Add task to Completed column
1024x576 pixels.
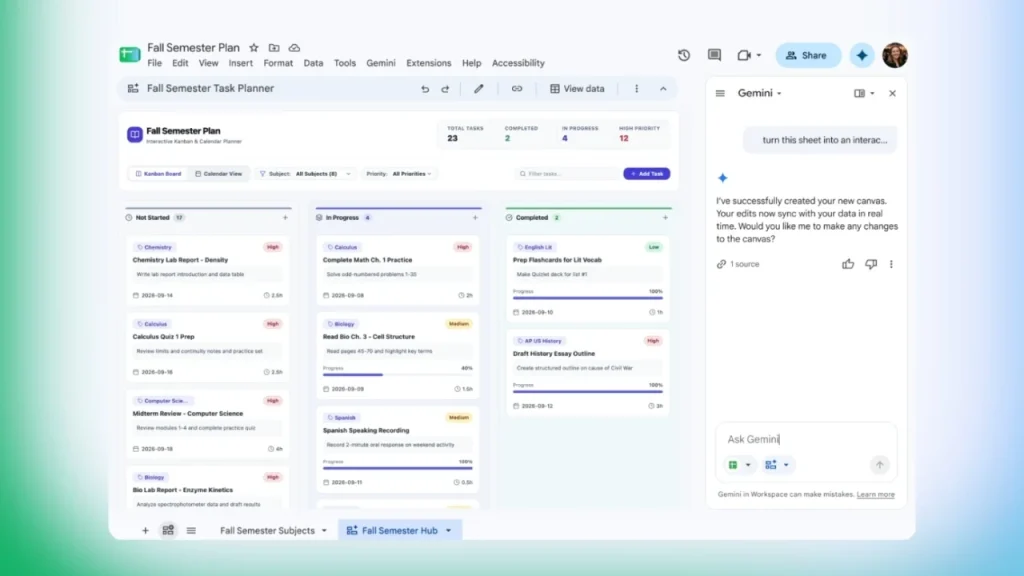(x=665, y=217)
